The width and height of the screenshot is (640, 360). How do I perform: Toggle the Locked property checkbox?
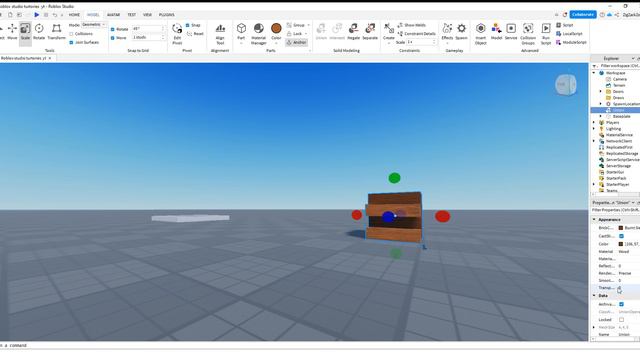pos(621,320)
